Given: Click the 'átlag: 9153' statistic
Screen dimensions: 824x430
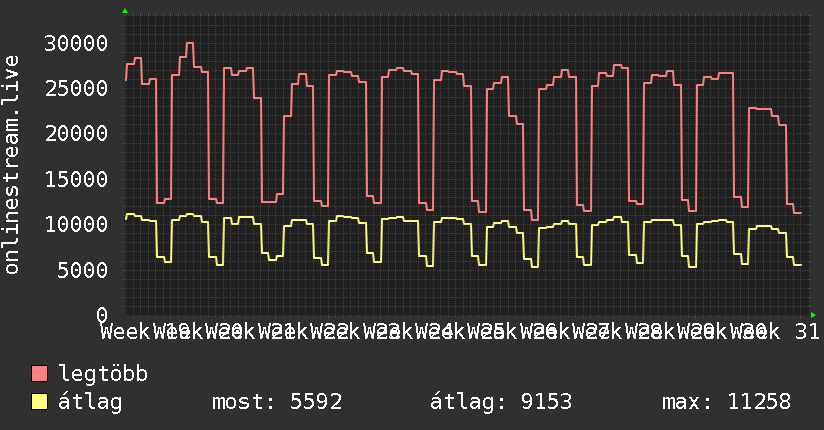Looking at the screenshot, I should coord(501,402).
